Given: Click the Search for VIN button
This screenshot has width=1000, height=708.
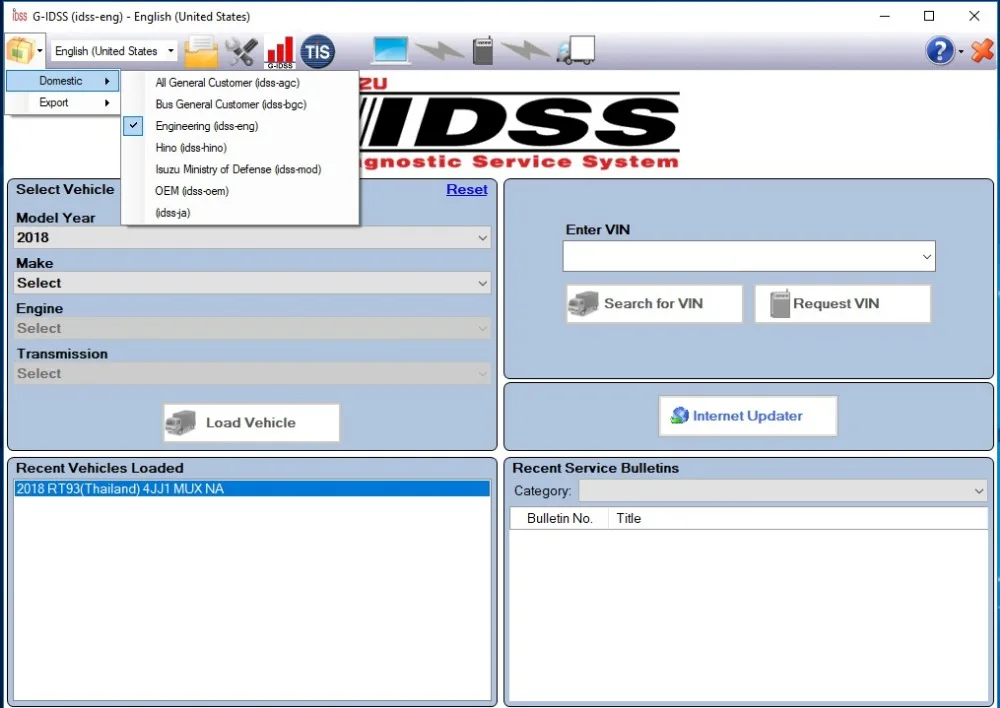Looking at the screenshot, I should click(x=654, y=304).
